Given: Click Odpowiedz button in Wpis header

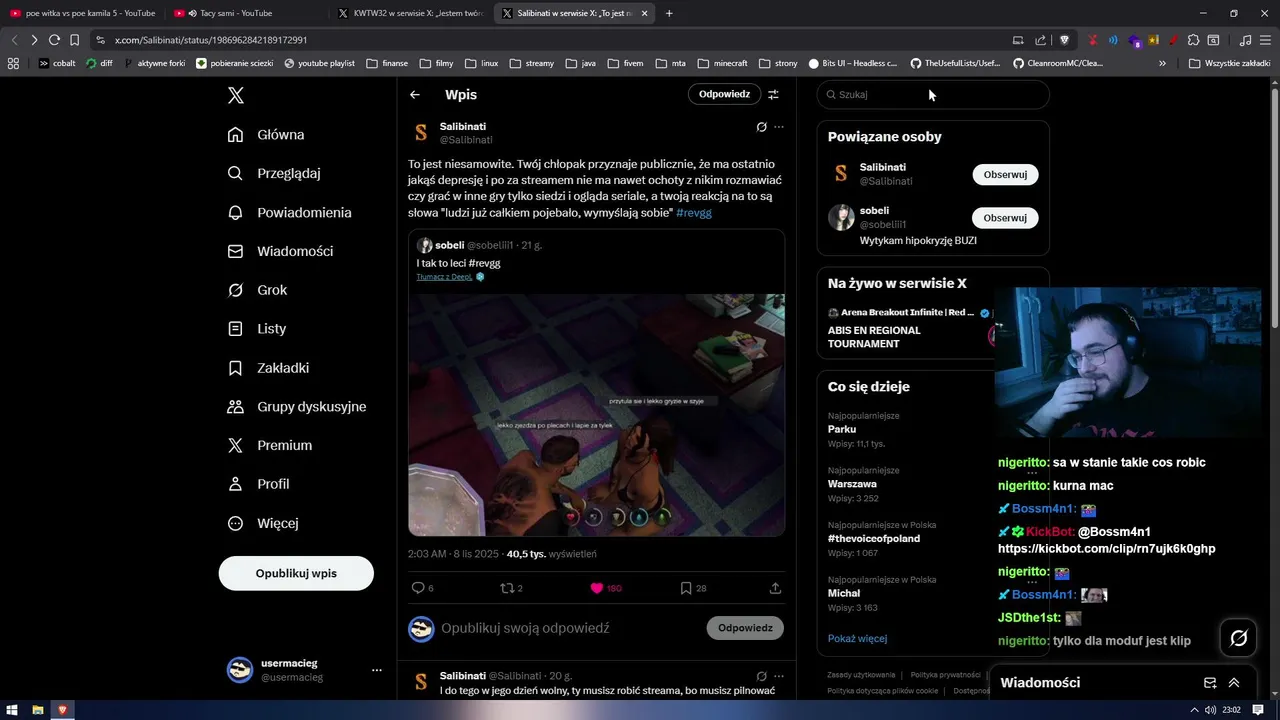Looking at the screenshot, I should (724, 94).
